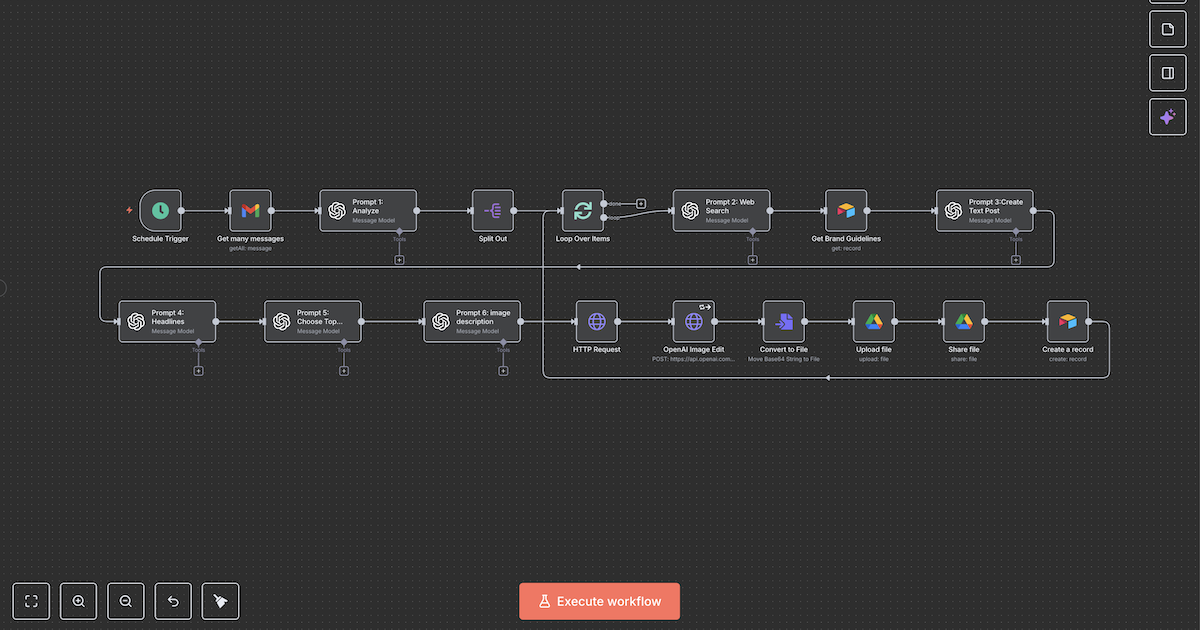Viewport: 1200px width, 630px height.
Task: Open the Google Drive Upload file node
Action: click(874, 322)
